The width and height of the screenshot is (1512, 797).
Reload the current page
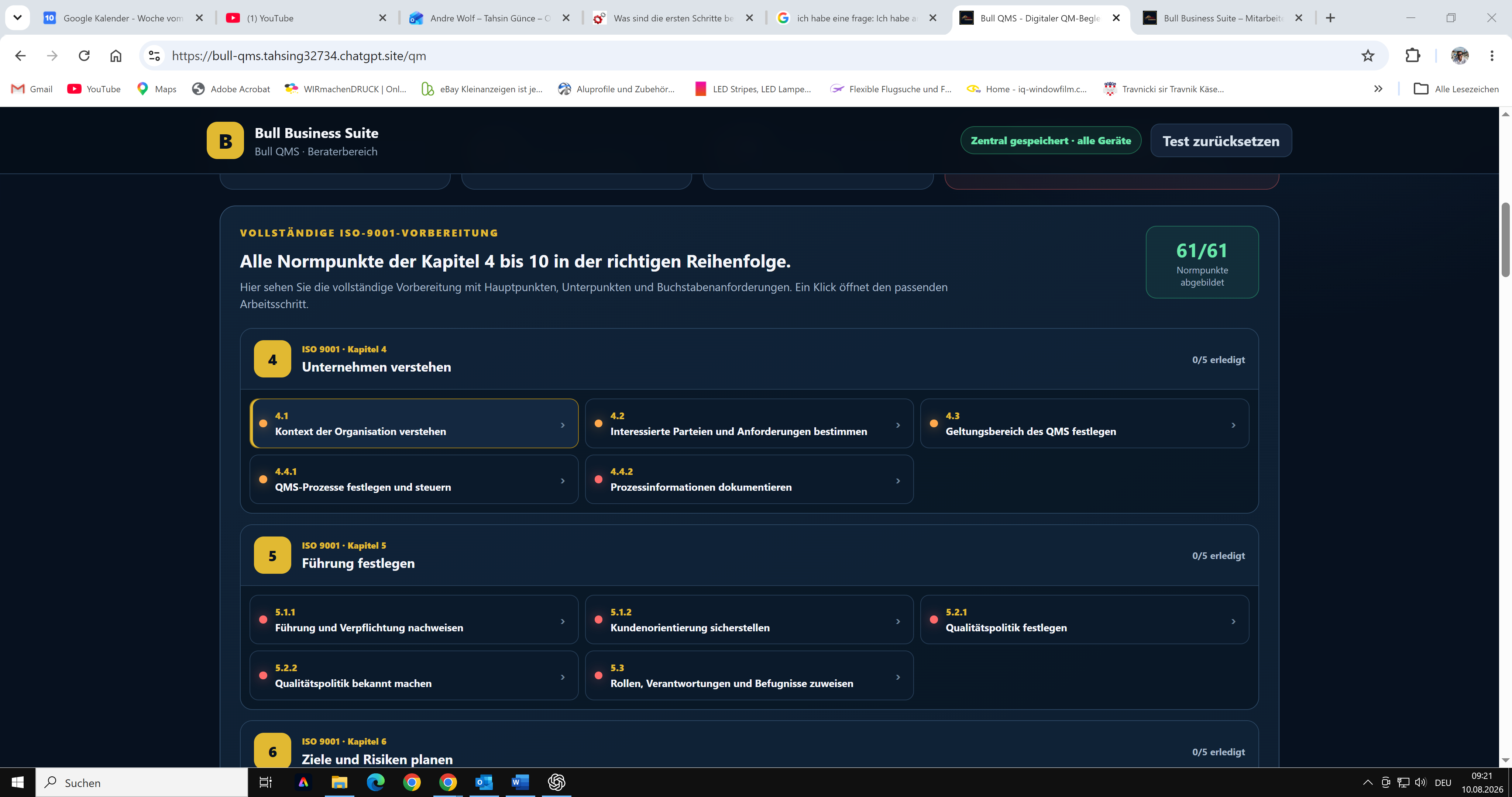[x=84, y=56]
